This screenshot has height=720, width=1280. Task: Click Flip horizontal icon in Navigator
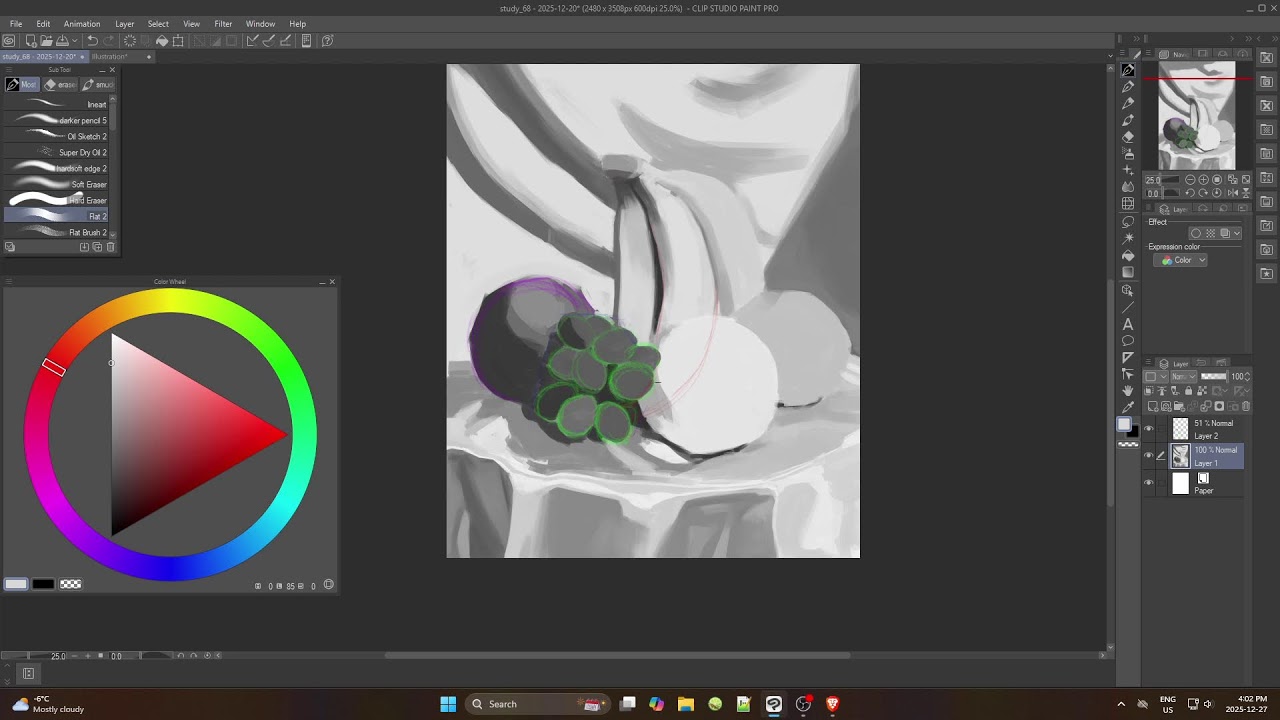(x=1232, y=192)
